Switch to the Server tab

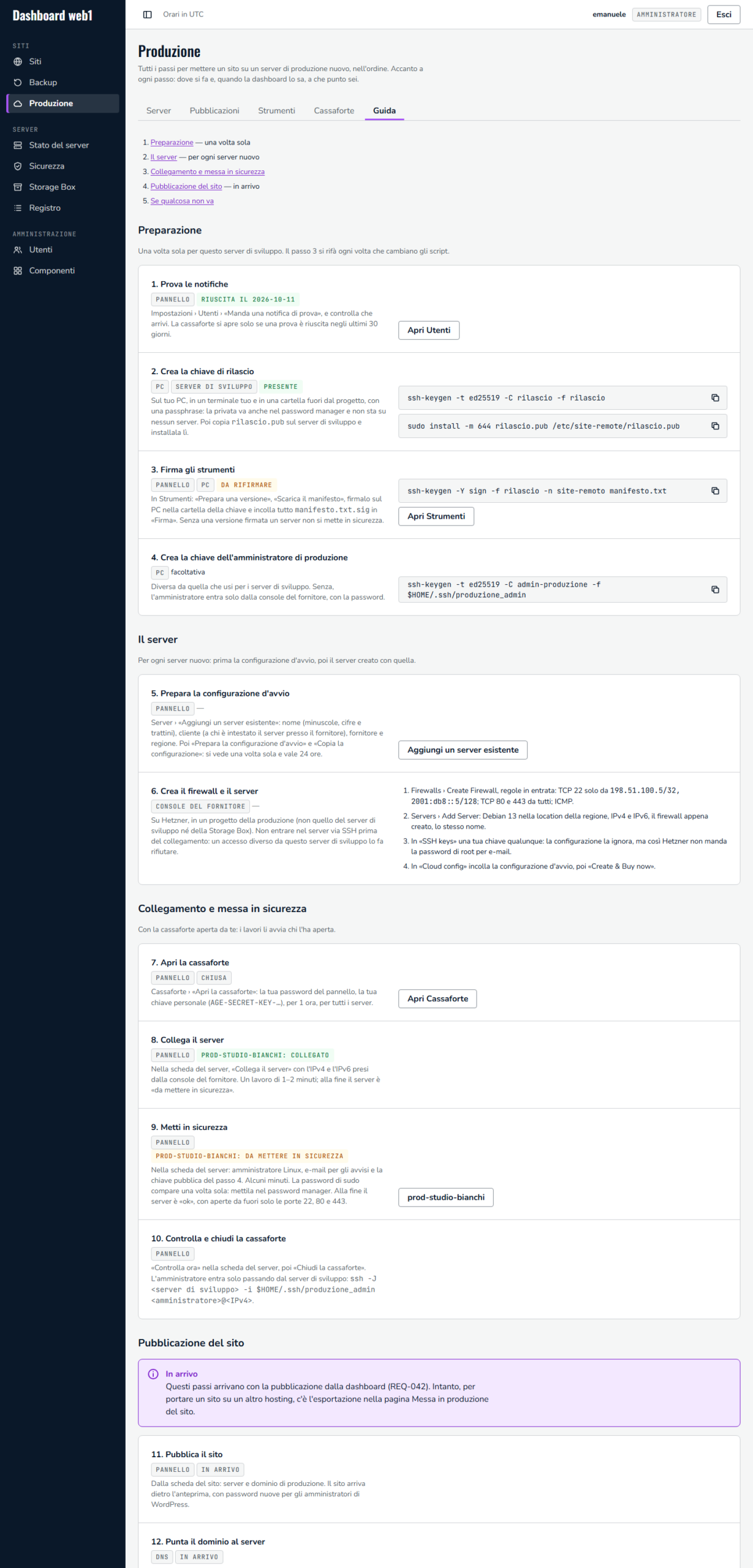coord(159,111)
